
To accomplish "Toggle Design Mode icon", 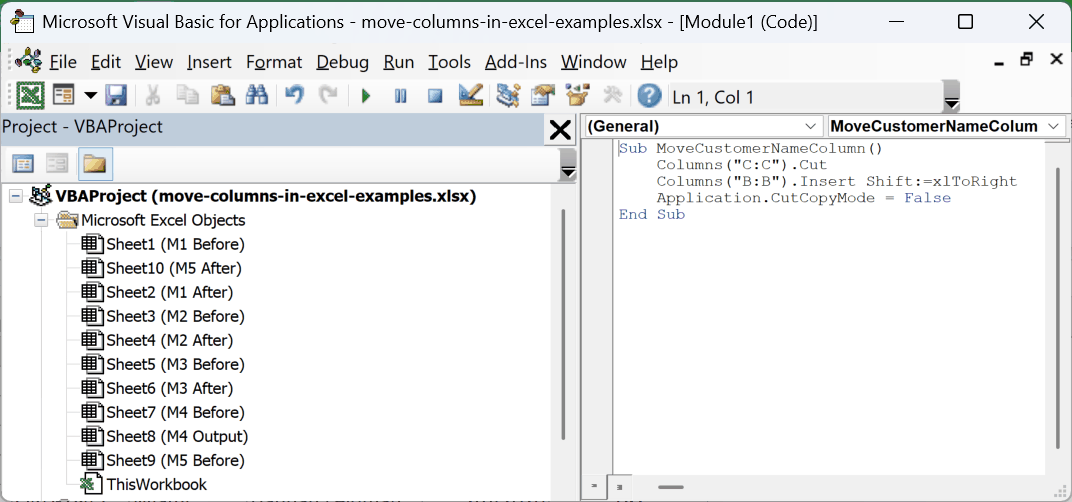I will pyautogui.click(x=470, y=95).
